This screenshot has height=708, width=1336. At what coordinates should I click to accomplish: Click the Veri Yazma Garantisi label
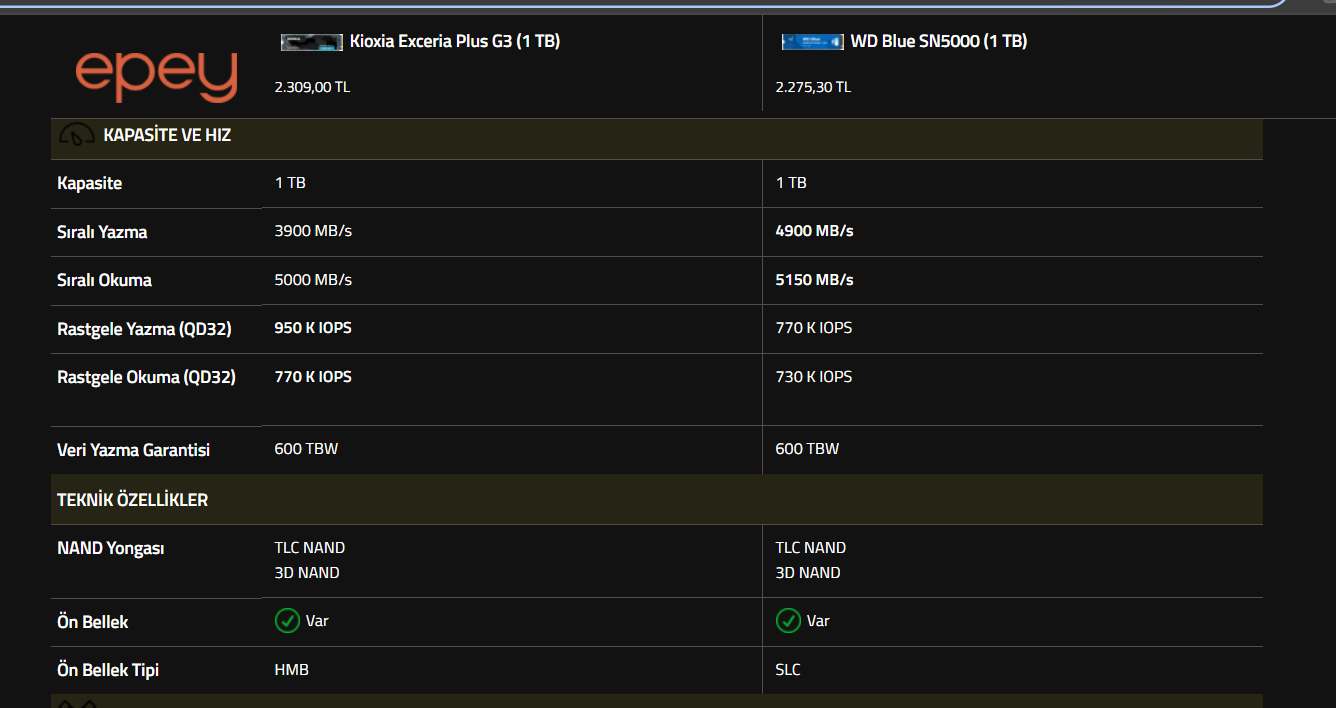(x=134, y=450)
